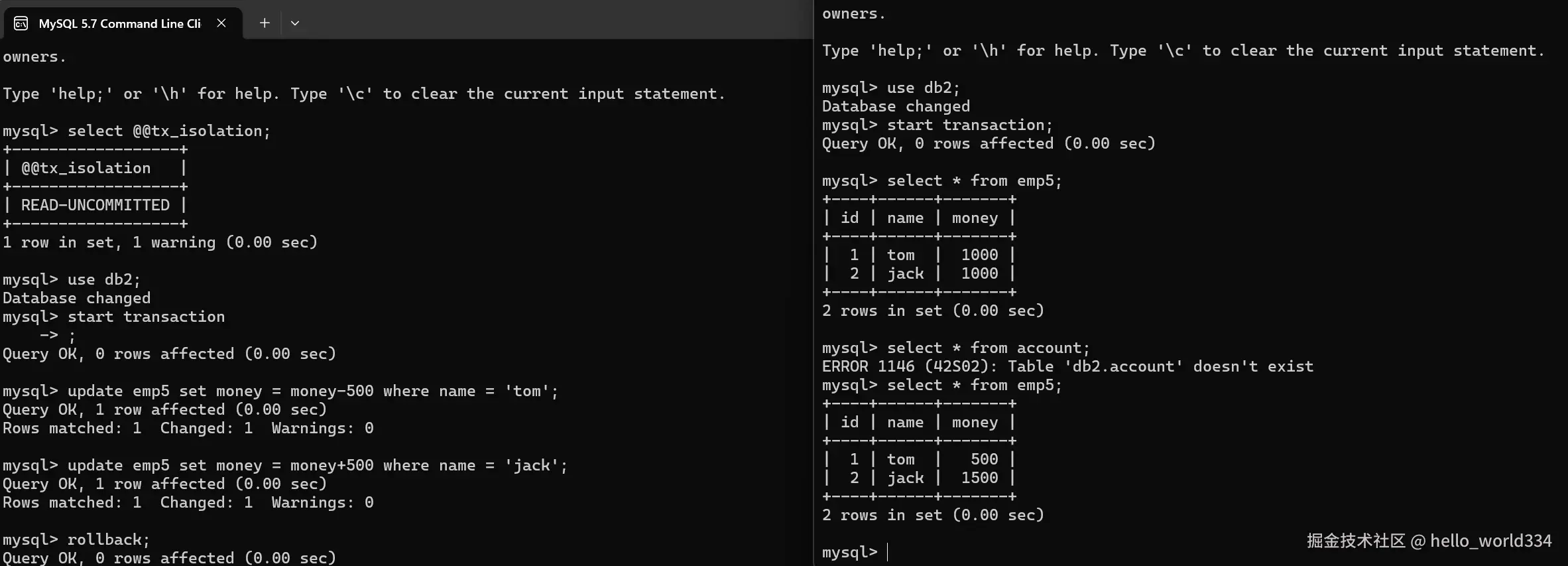Viewport: 1568px width, 566px height.
Task: Click the READ-UNCOMMITTED isolation value
Action: [95, 206]
